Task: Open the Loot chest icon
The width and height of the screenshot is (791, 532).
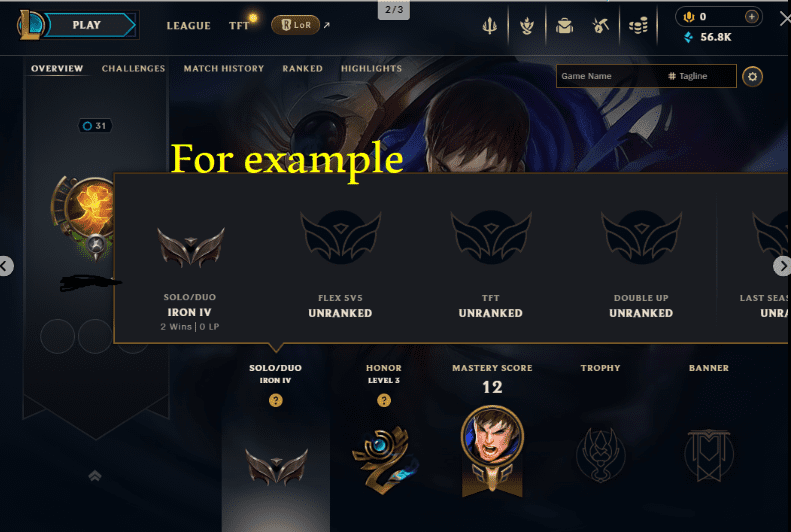Action: (564, 25)
